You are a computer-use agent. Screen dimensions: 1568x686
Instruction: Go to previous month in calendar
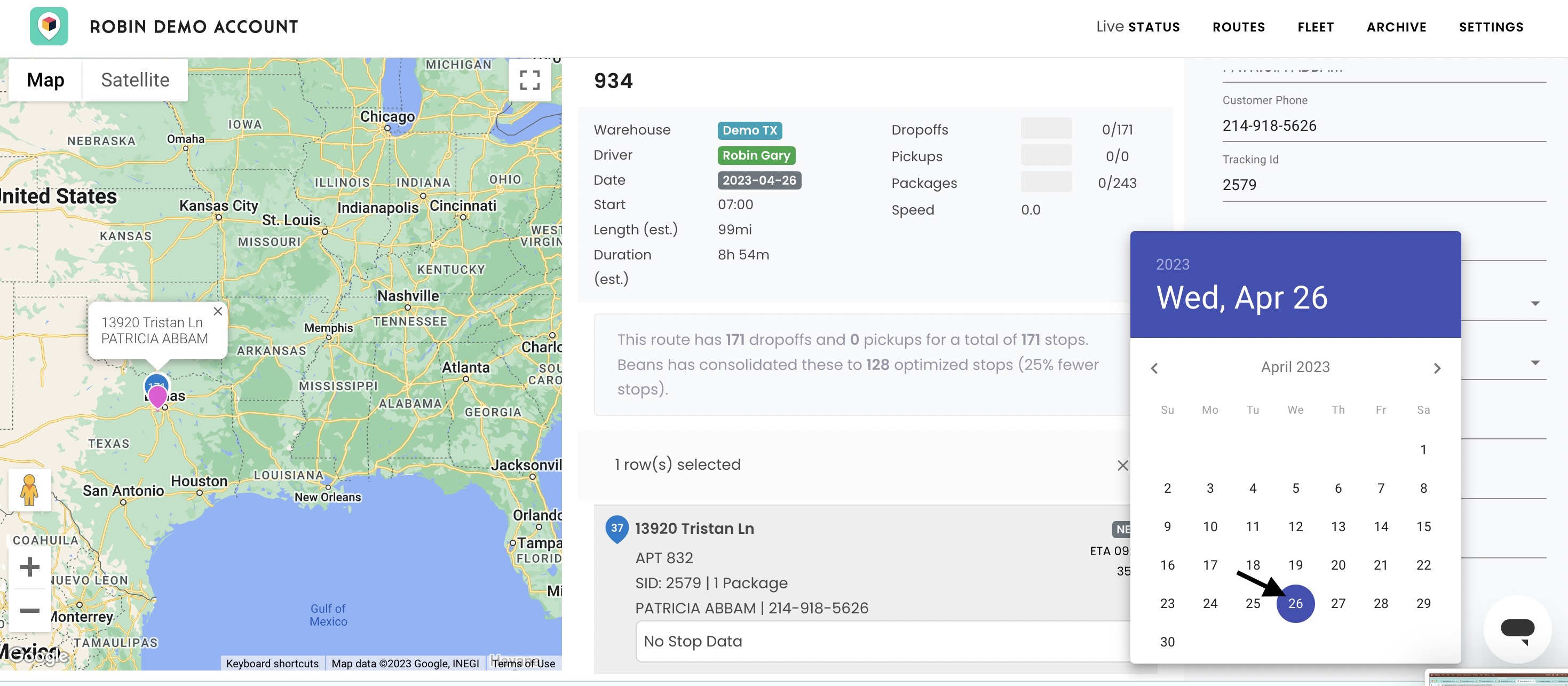(x=1154, y=368)
